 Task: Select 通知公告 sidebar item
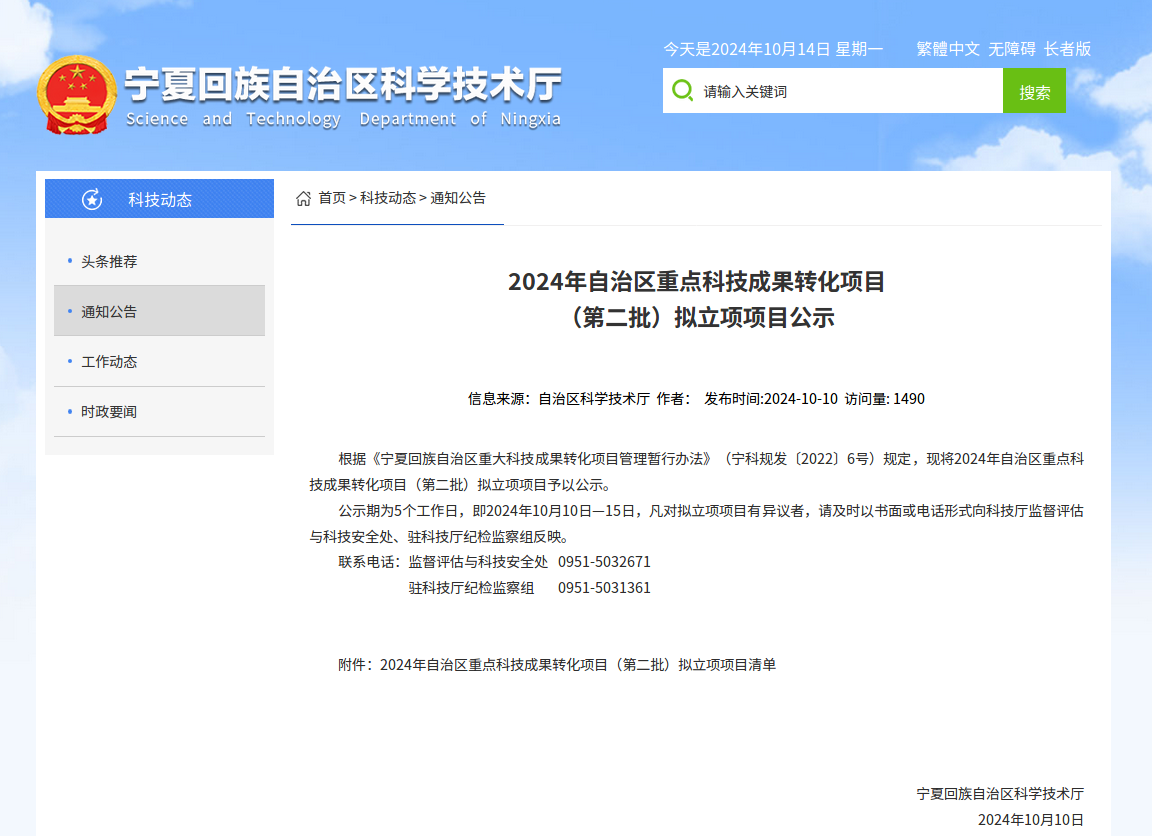click(109, 312)
